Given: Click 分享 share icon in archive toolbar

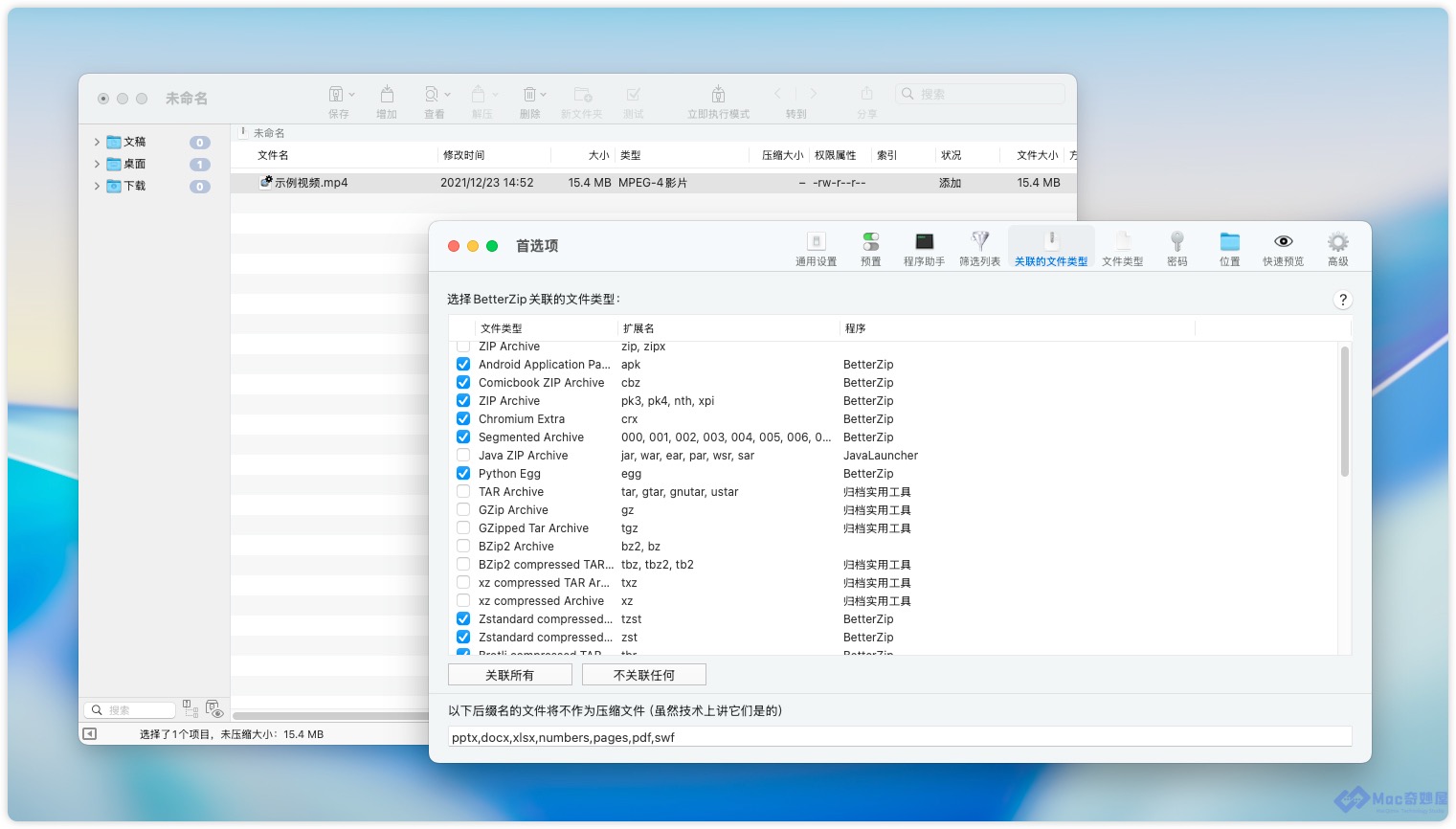Looking at the screenshot, I should 866,93.
